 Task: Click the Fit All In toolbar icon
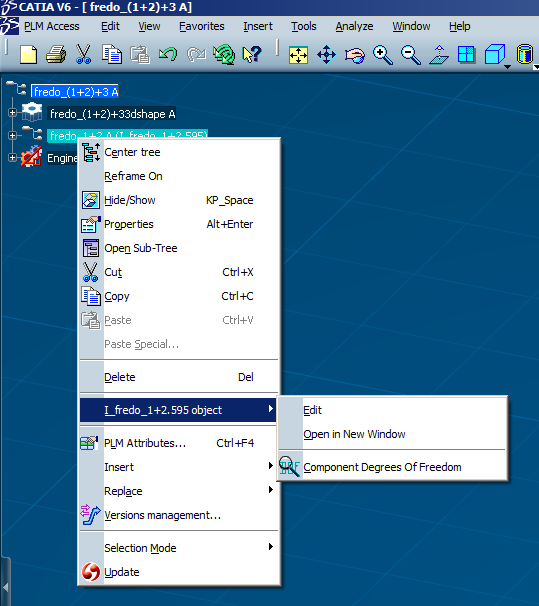click(x=298, y=55)
